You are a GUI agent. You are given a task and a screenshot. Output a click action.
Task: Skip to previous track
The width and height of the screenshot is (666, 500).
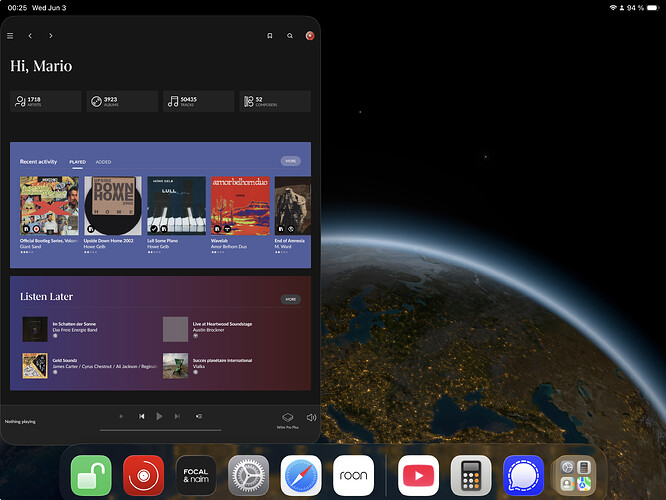pyautogui.click(x=142, y=416)
